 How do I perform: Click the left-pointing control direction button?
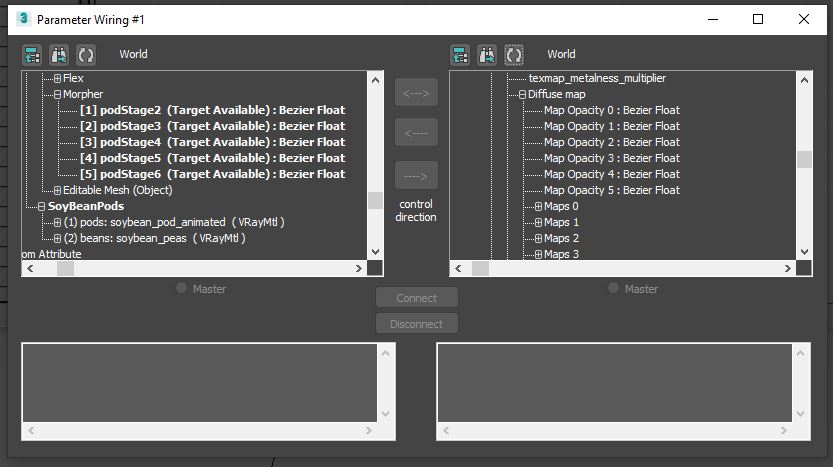pos(416,133)
